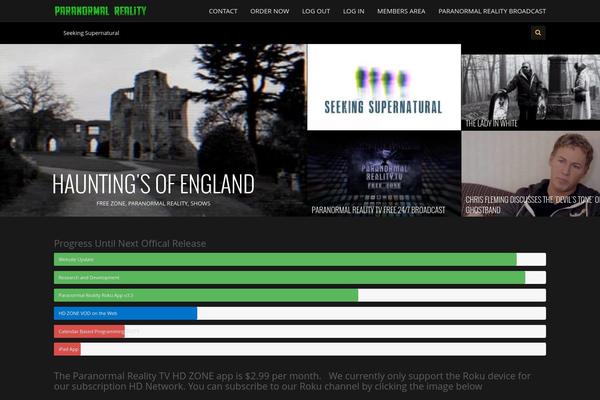Viewport: 600px width, 400px height.
Task: Go to the Members Area
Action: tap(401, 11)
